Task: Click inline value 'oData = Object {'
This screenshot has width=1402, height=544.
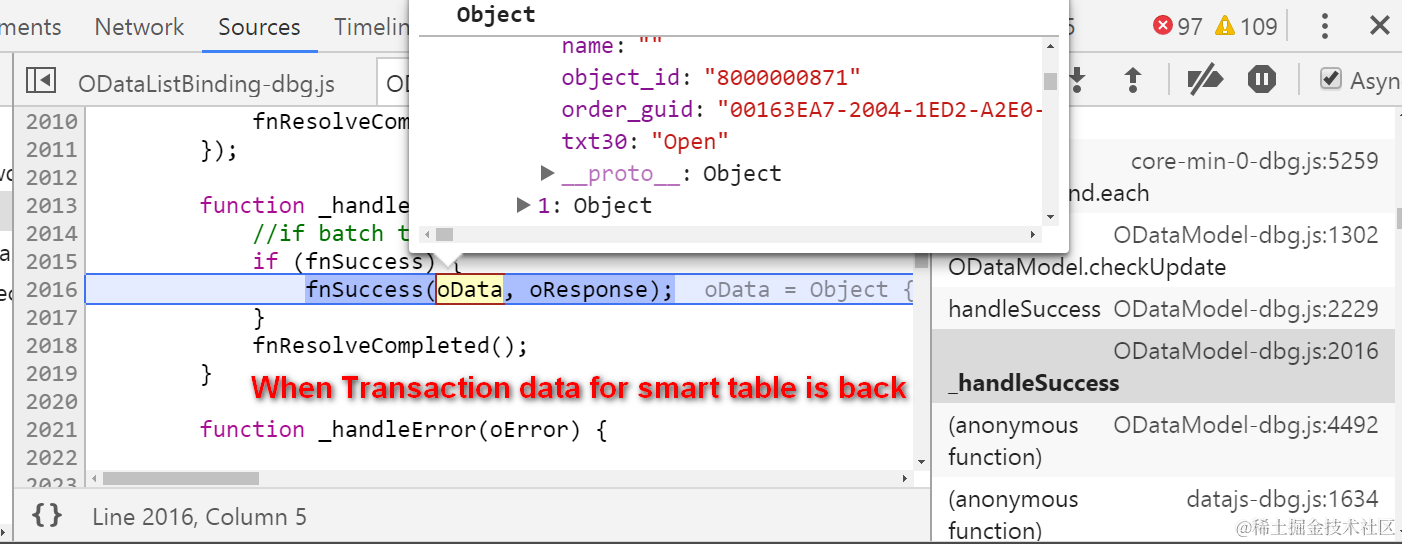Action: tap(808, 290)
